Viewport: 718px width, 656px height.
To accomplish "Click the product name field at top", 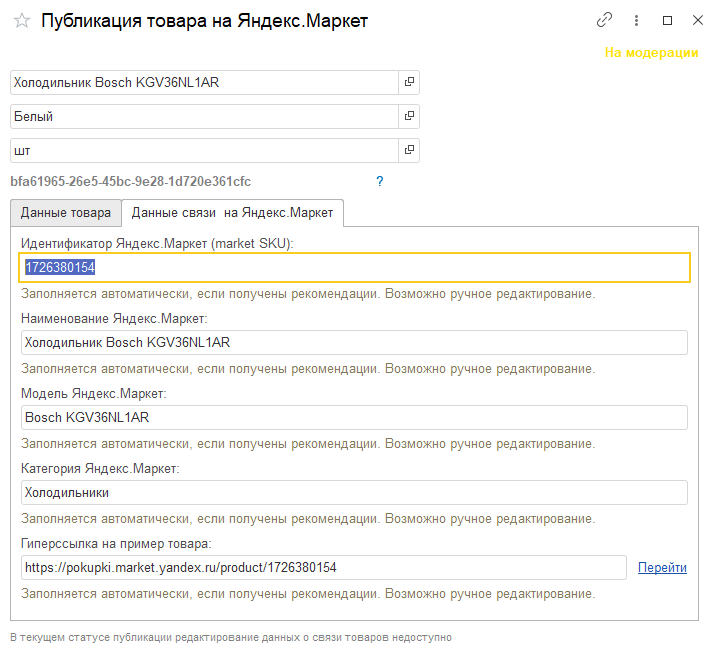I will [x=205, y=83].
